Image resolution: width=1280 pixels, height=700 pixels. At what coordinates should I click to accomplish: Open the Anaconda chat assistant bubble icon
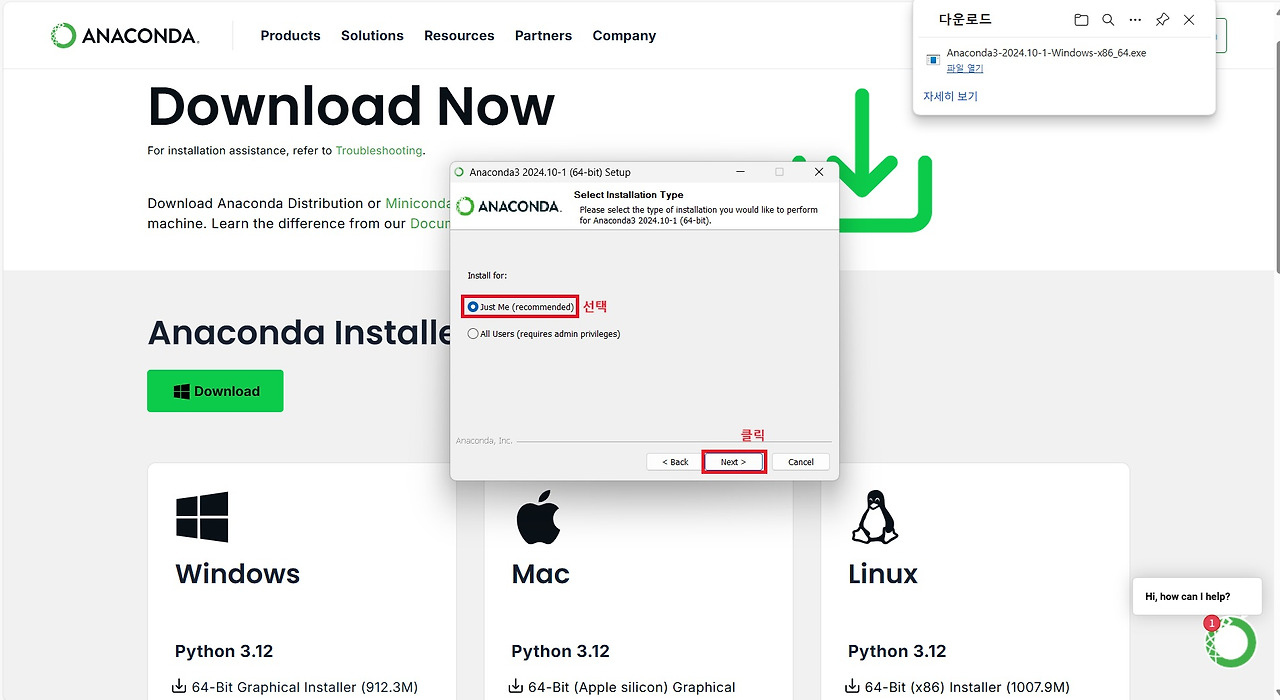coord(1231,641)
